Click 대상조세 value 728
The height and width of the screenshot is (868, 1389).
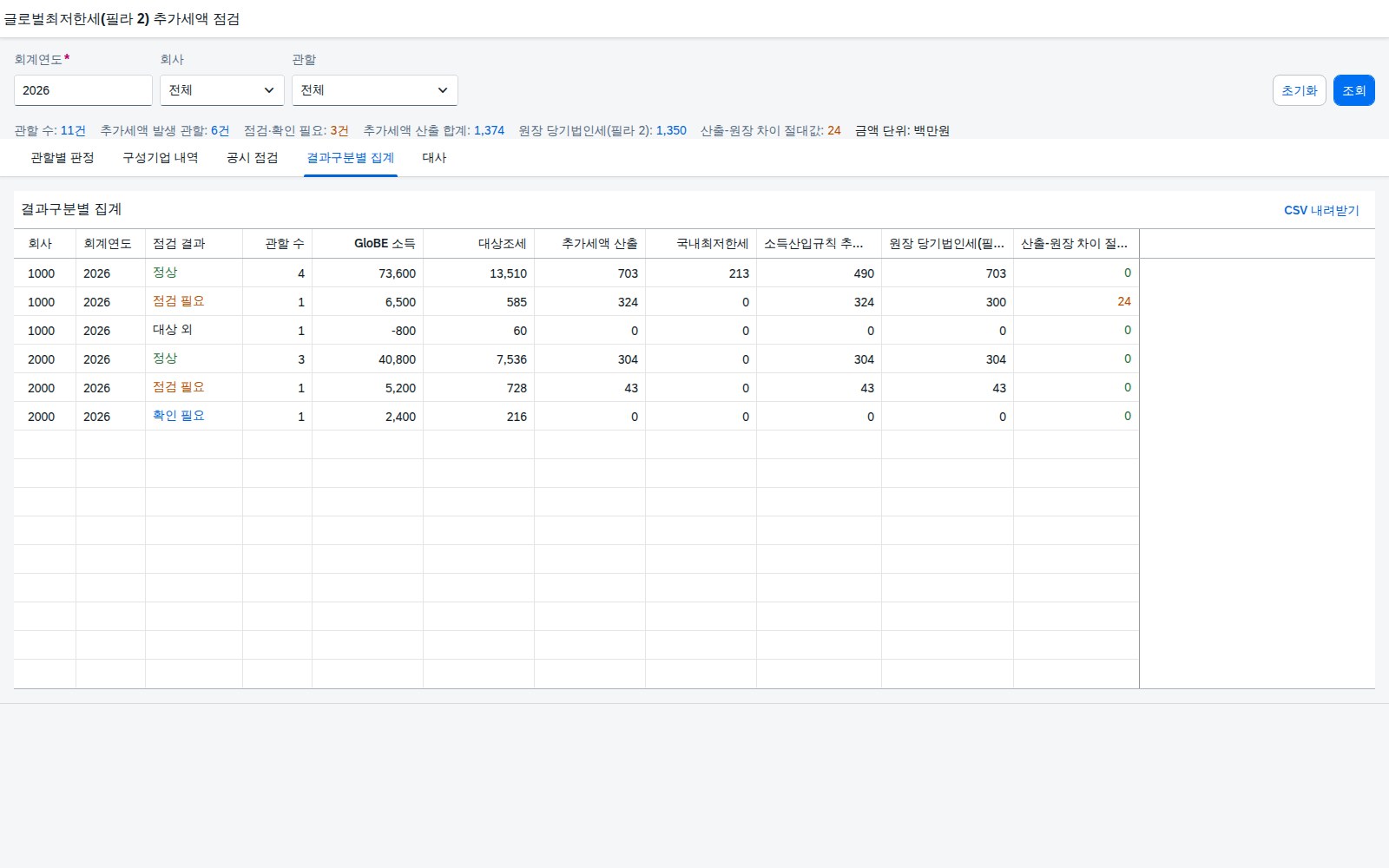(517, 388)
